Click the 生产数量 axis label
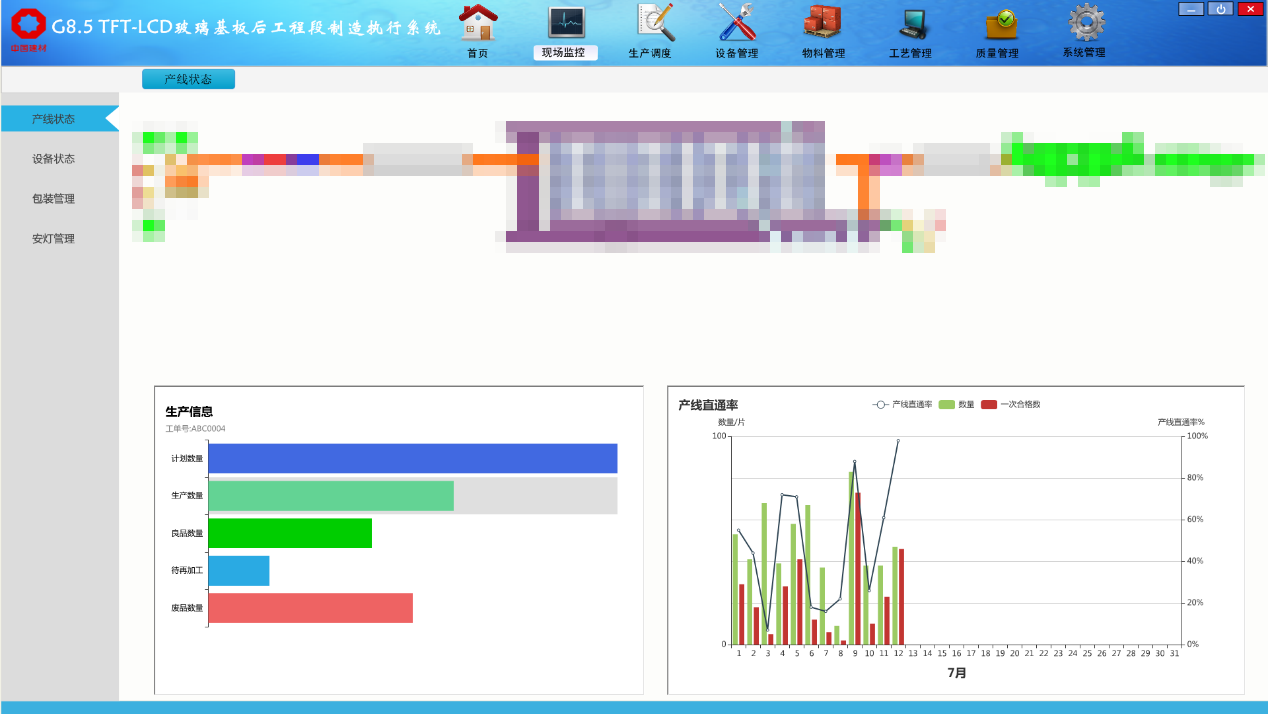This screenshot has height=714, width=1268. coord(187,496)
